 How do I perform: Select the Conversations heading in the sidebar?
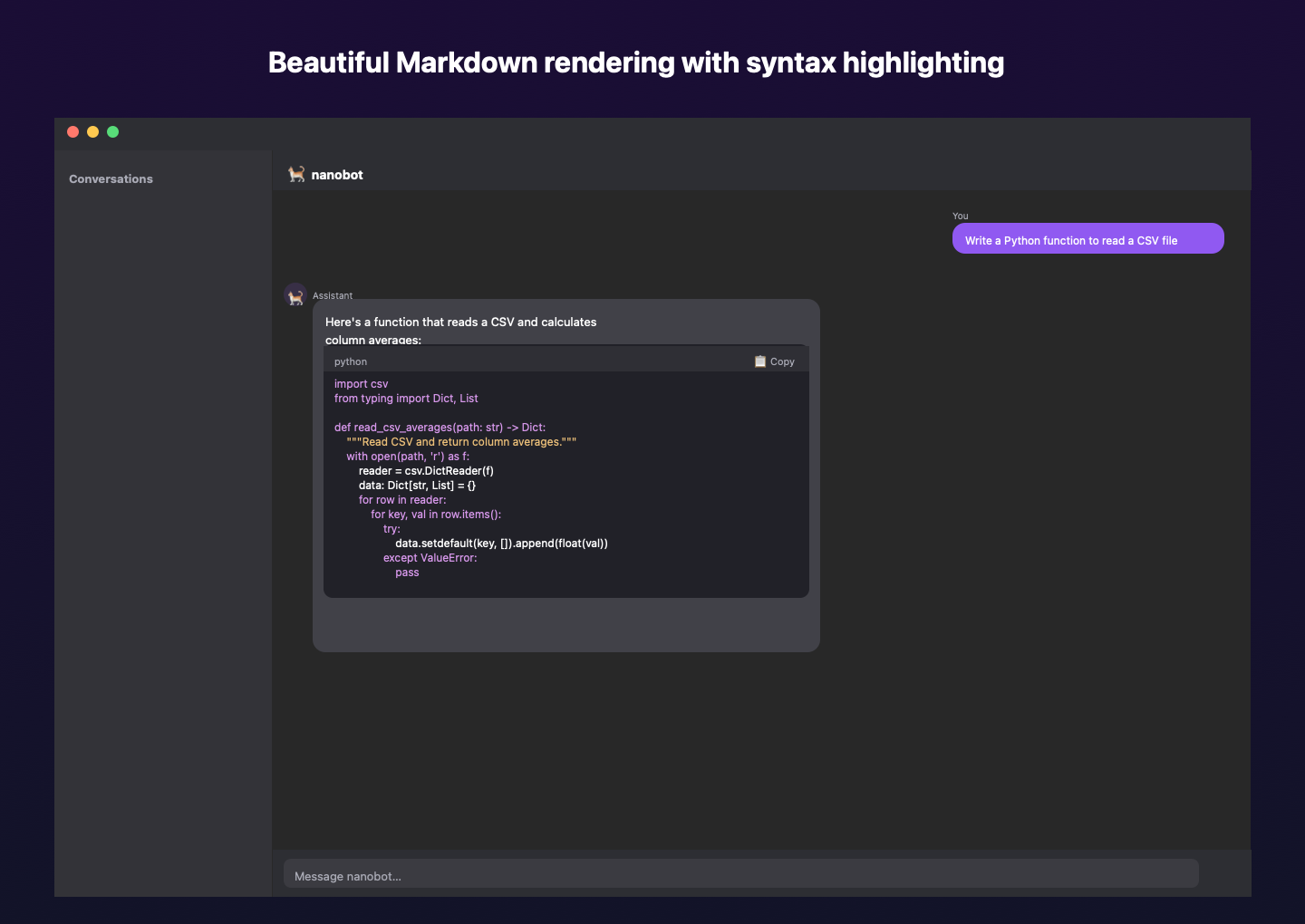tap(111, 178)
